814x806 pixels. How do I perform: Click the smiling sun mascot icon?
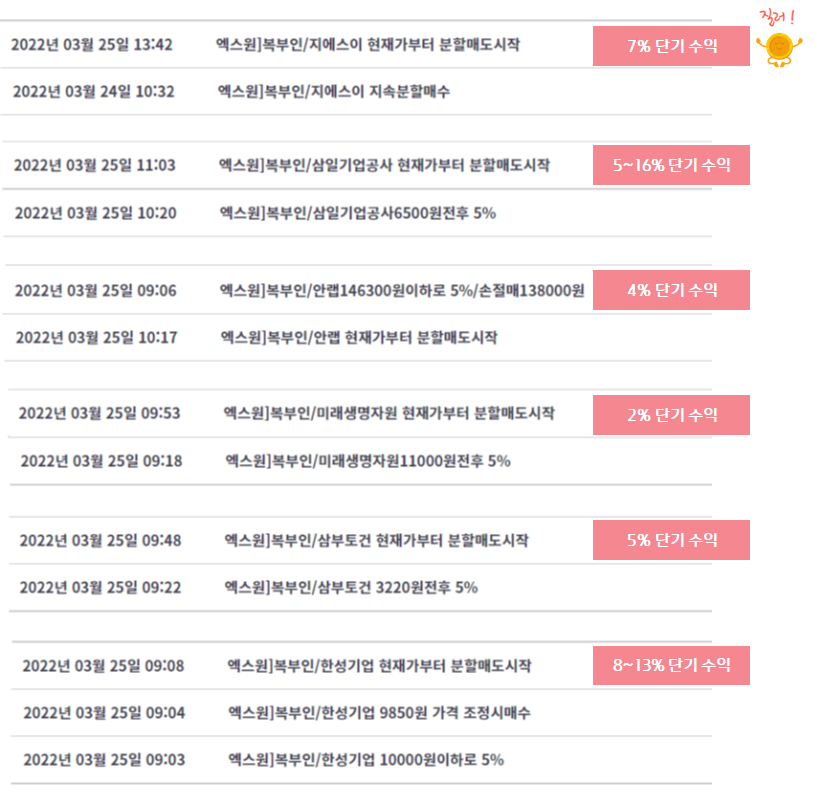pos(779,49)
